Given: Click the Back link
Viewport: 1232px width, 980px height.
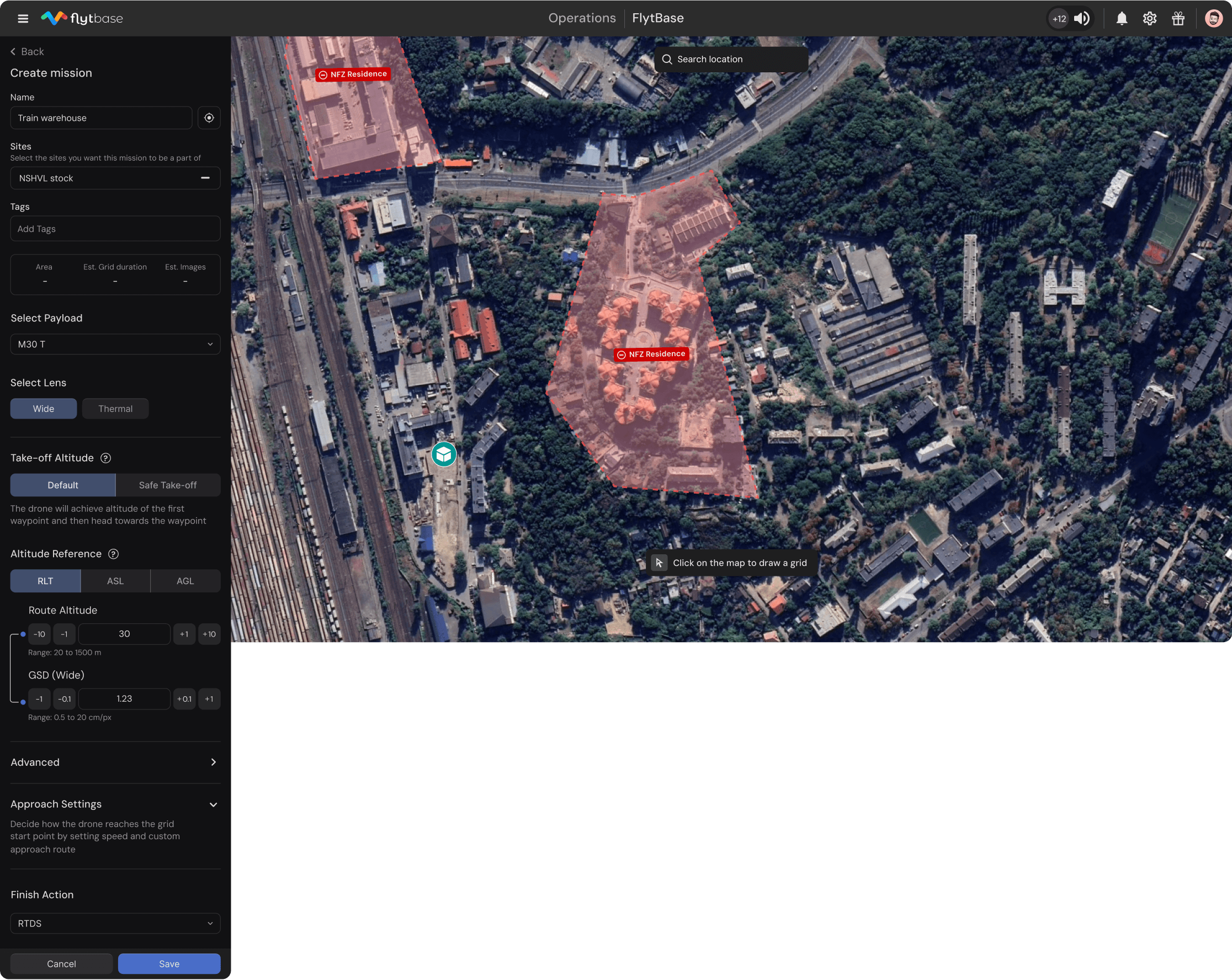Looking at the screenshot, I should 28,51.
